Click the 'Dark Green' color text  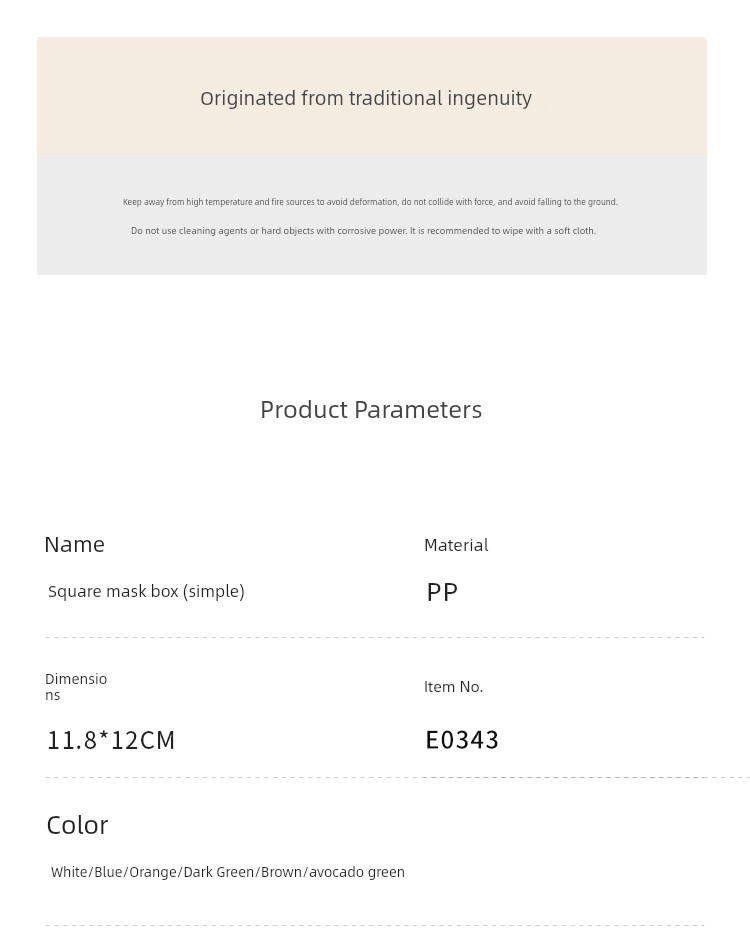[220, 872]
